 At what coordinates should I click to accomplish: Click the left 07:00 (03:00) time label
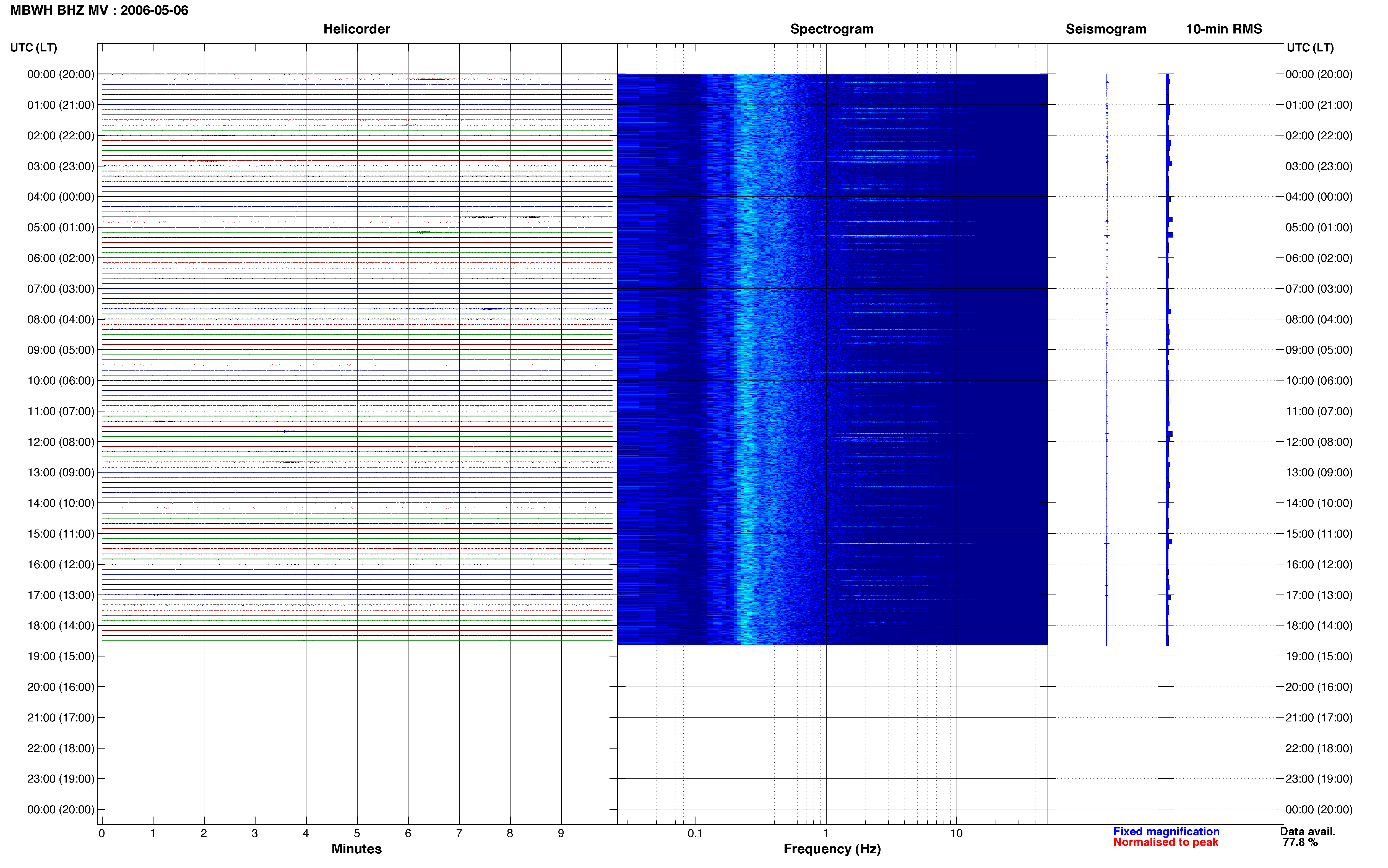pyautogui.click(x=61, y=289)
